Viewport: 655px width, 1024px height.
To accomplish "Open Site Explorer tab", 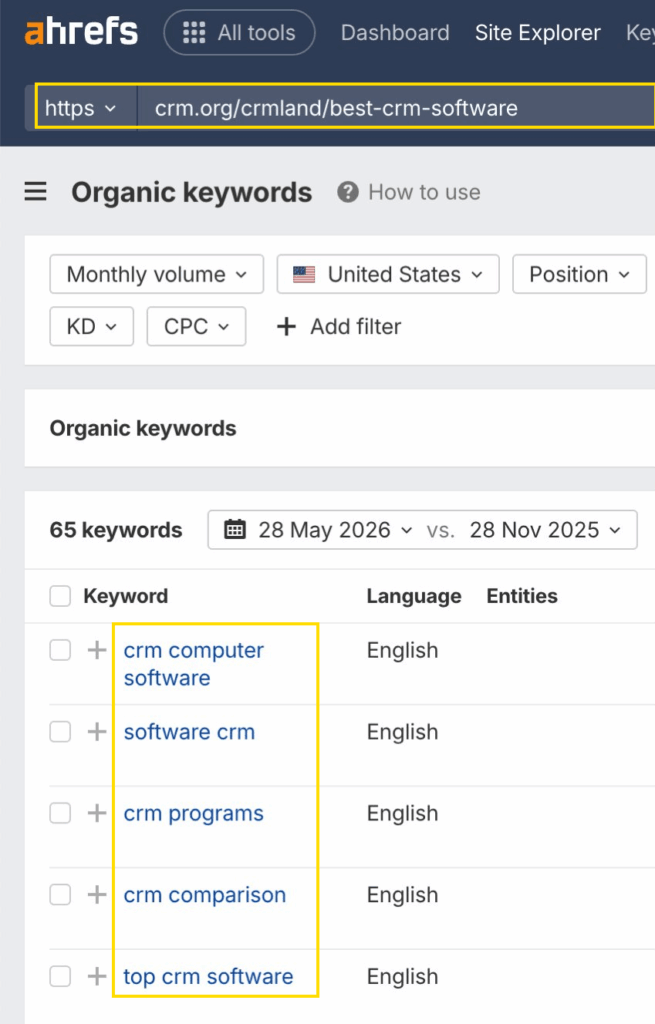I will click(537, 32).
